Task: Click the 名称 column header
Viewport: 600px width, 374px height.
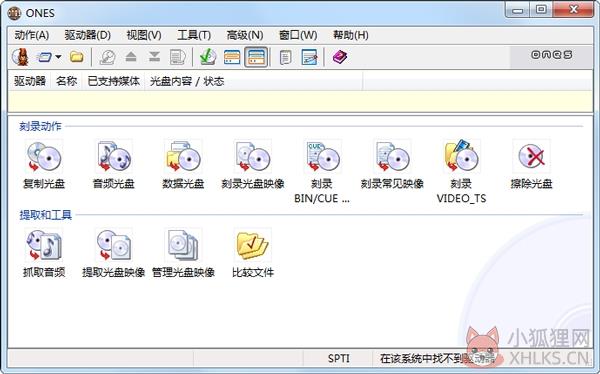Action: [x=66, y=81]
